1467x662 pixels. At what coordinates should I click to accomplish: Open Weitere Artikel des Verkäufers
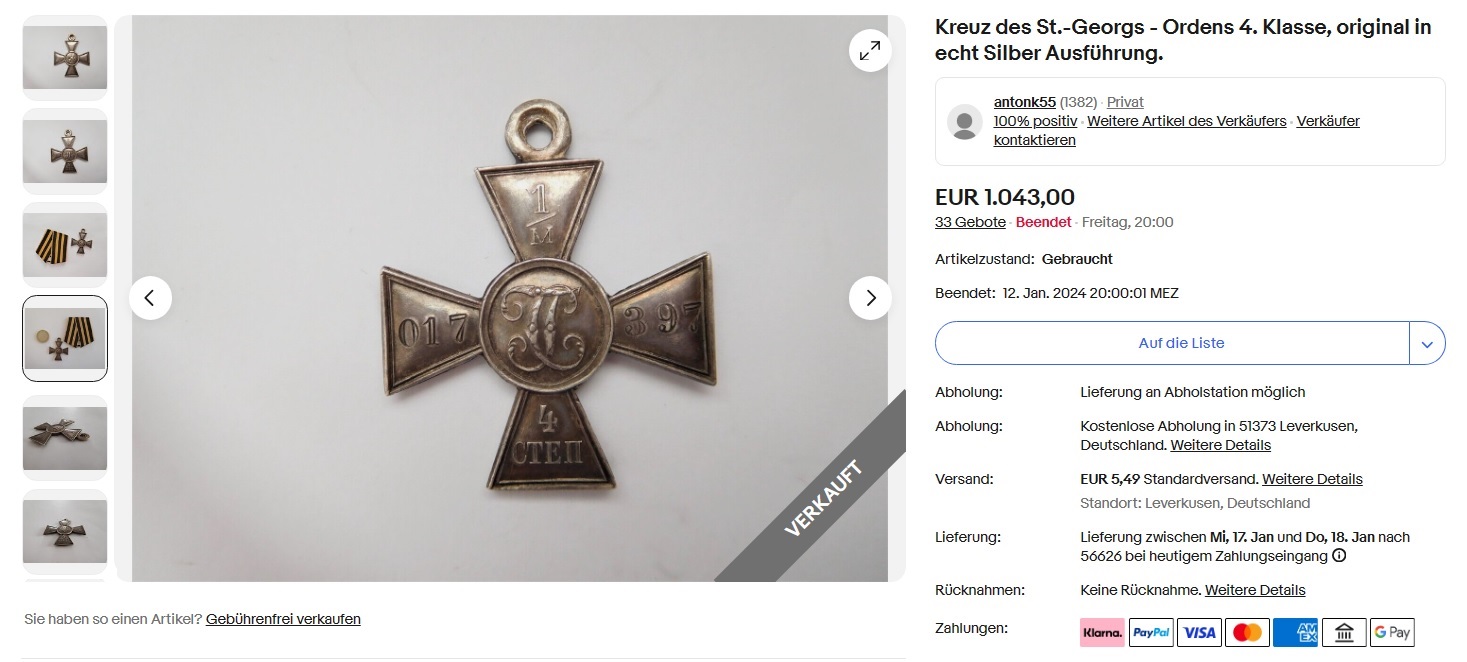[1187, 121]
